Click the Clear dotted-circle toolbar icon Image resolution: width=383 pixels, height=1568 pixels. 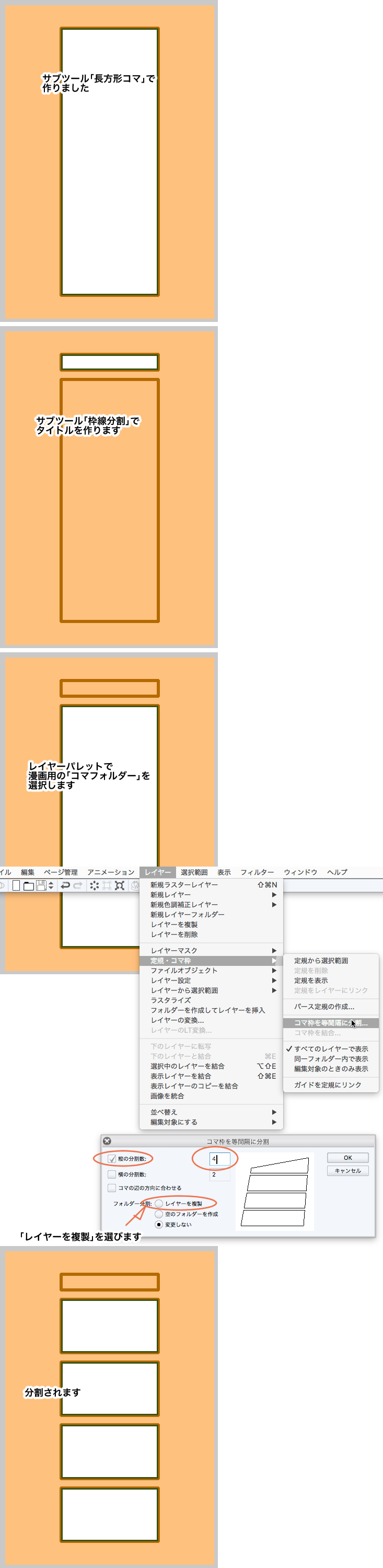(95, 885)
